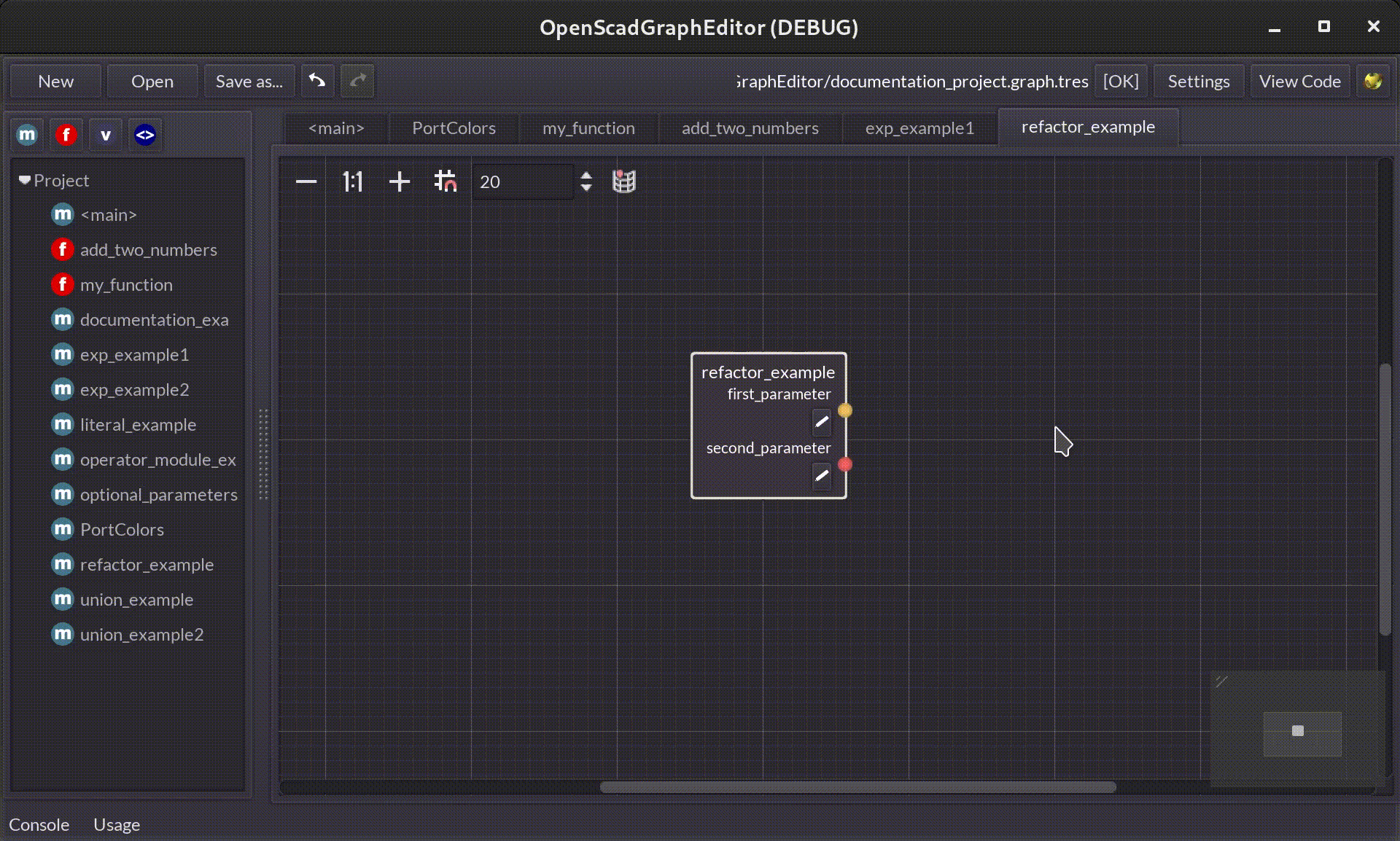Select operator_module_ex in project tree
The height and width of the screenshot is (841, 1400).
(x=157, y=459)
